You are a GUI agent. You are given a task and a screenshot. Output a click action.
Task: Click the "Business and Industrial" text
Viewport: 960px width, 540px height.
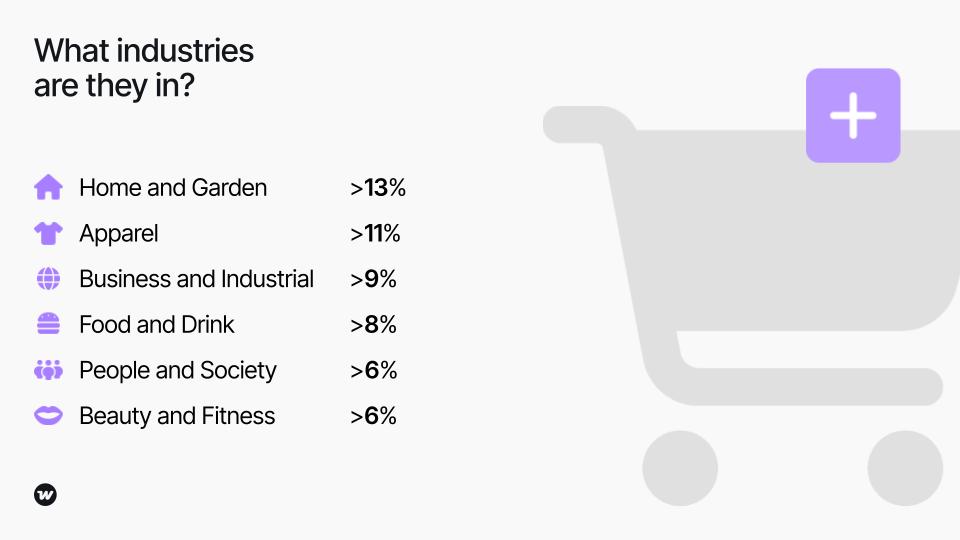tap(196, 279)
